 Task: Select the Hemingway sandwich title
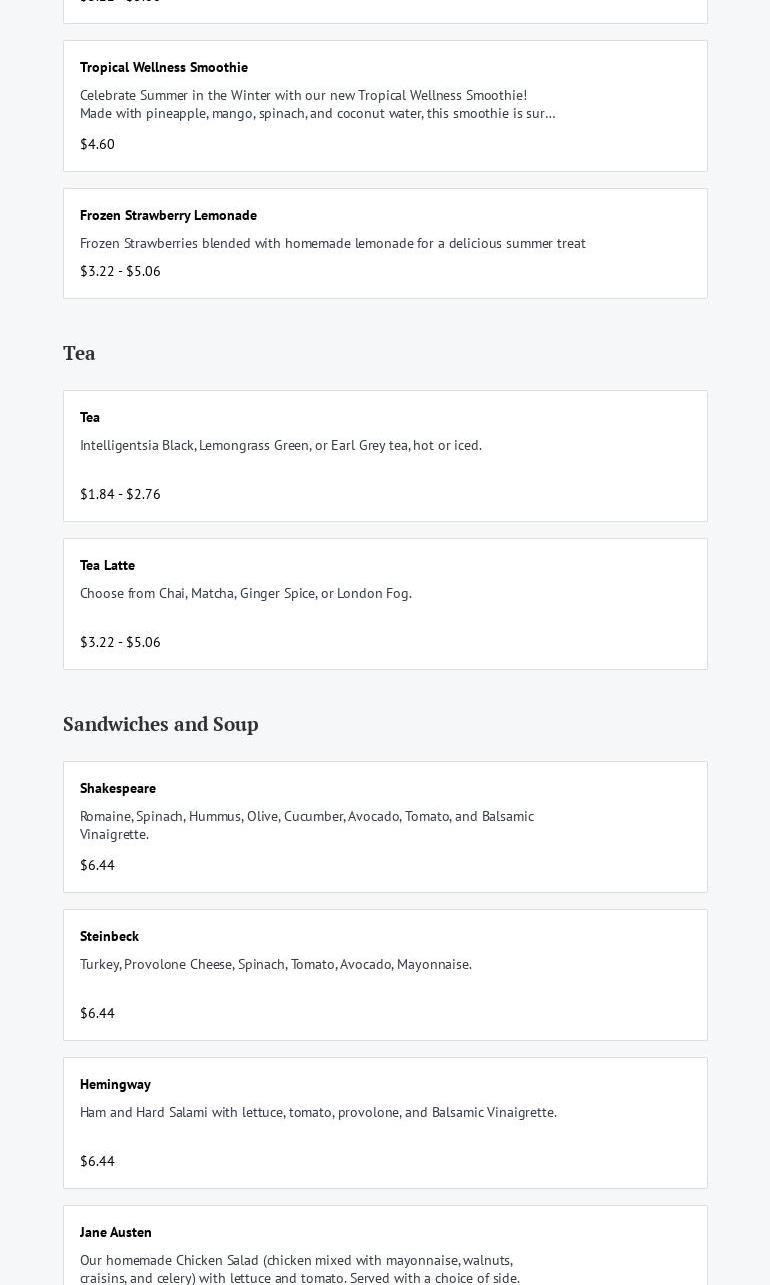click(115, 1084)
